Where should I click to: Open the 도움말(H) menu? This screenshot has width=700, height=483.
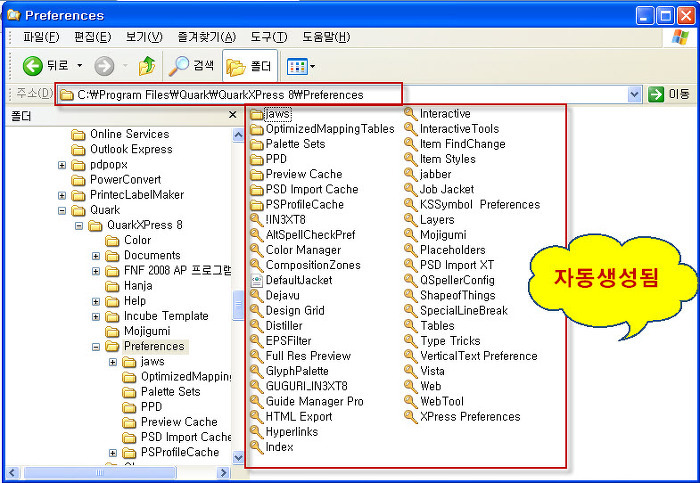326,37
